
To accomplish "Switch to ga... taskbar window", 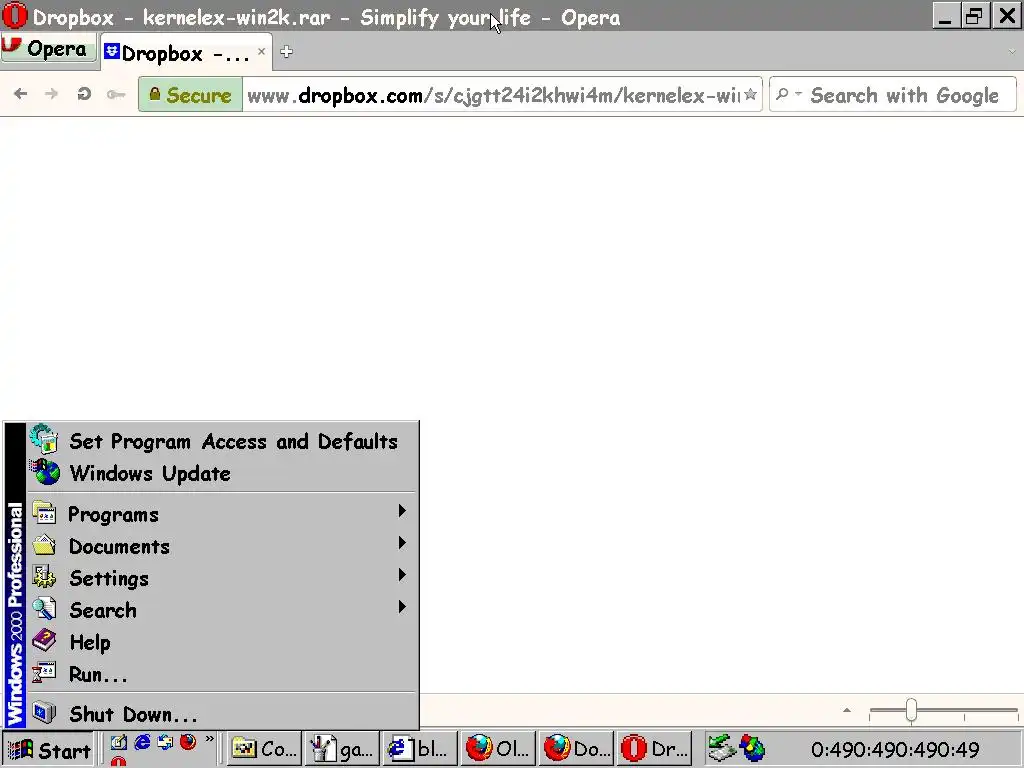I will (x=342, y=749).
